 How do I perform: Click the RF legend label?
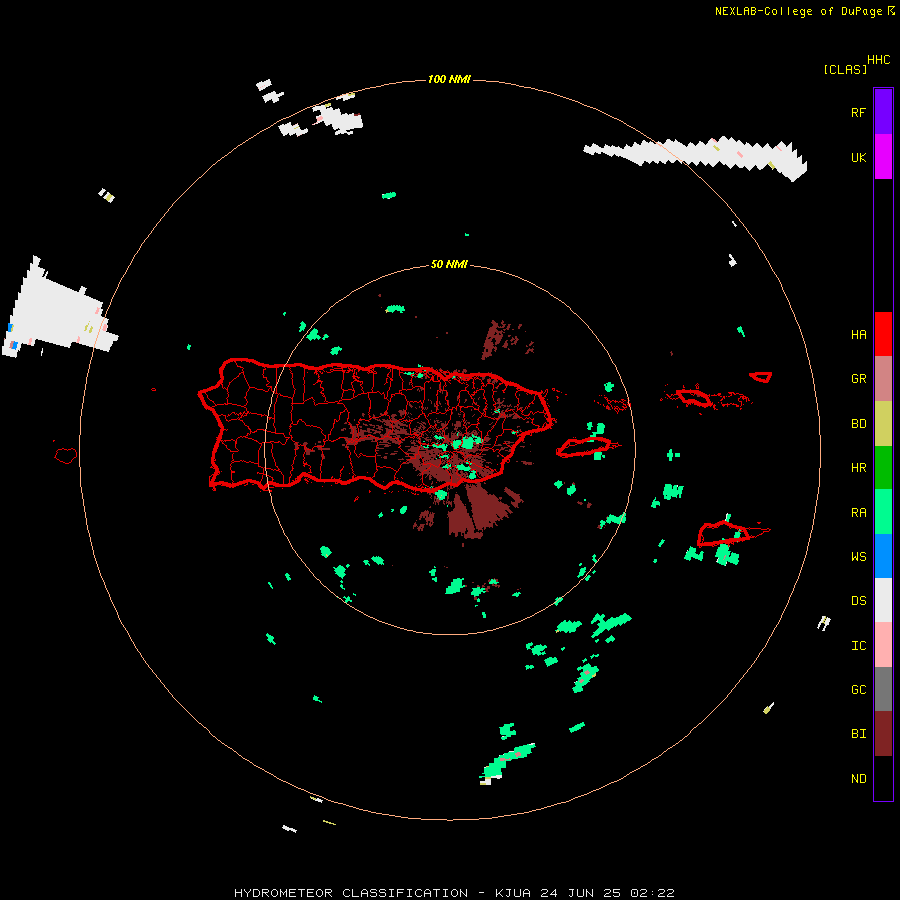pyautogui.click(x=858, y=112)
